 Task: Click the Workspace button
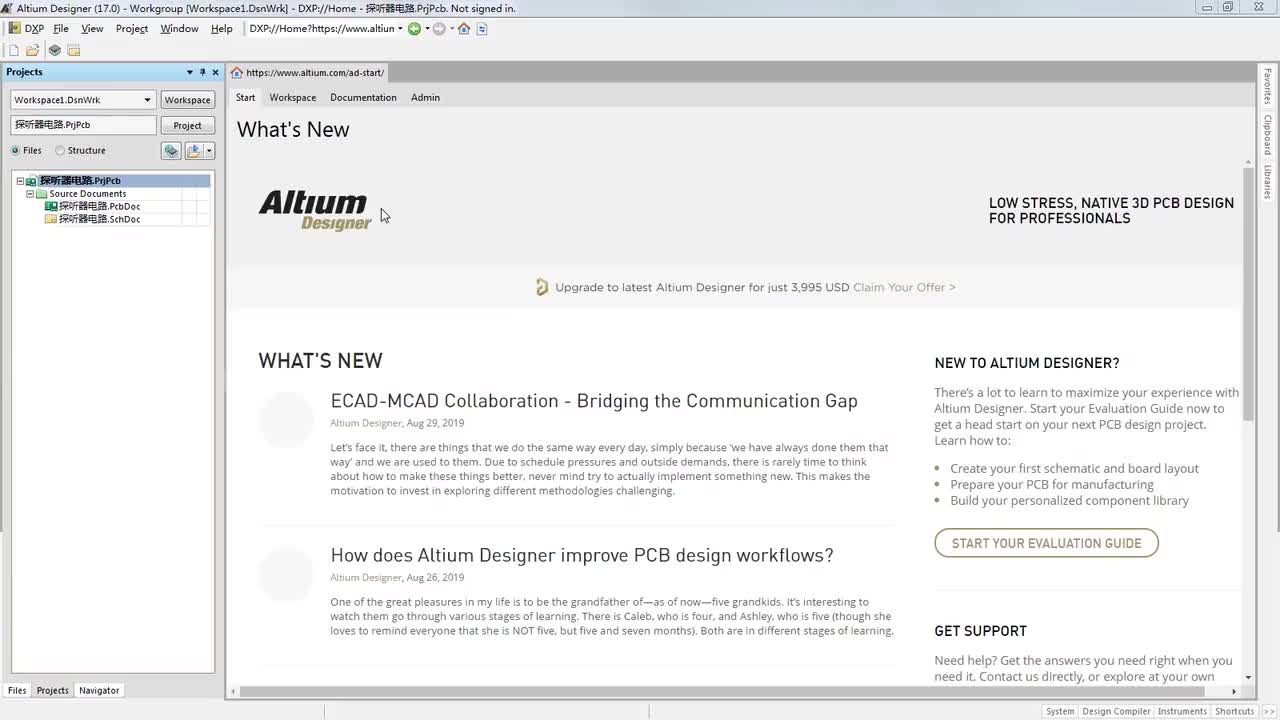click(188, 99)
